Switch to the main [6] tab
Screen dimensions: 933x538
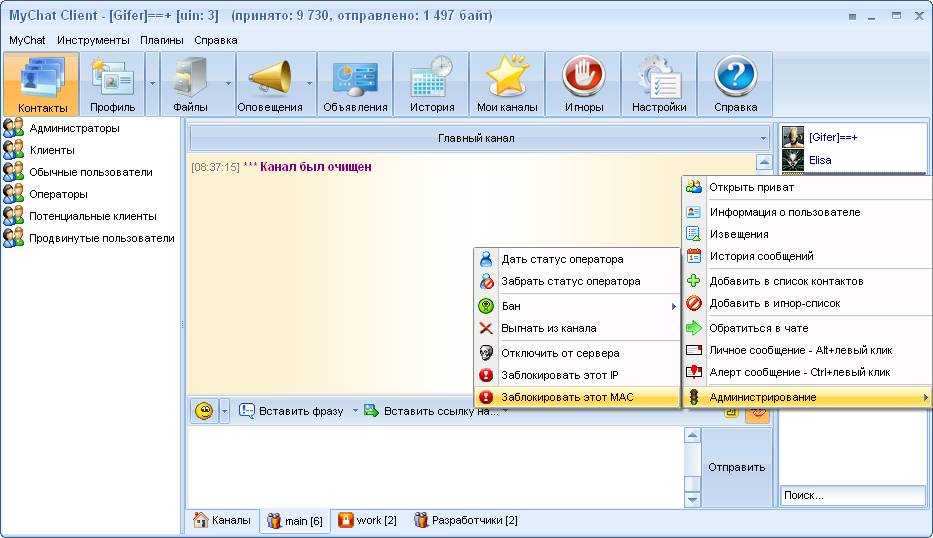(295, 521)
